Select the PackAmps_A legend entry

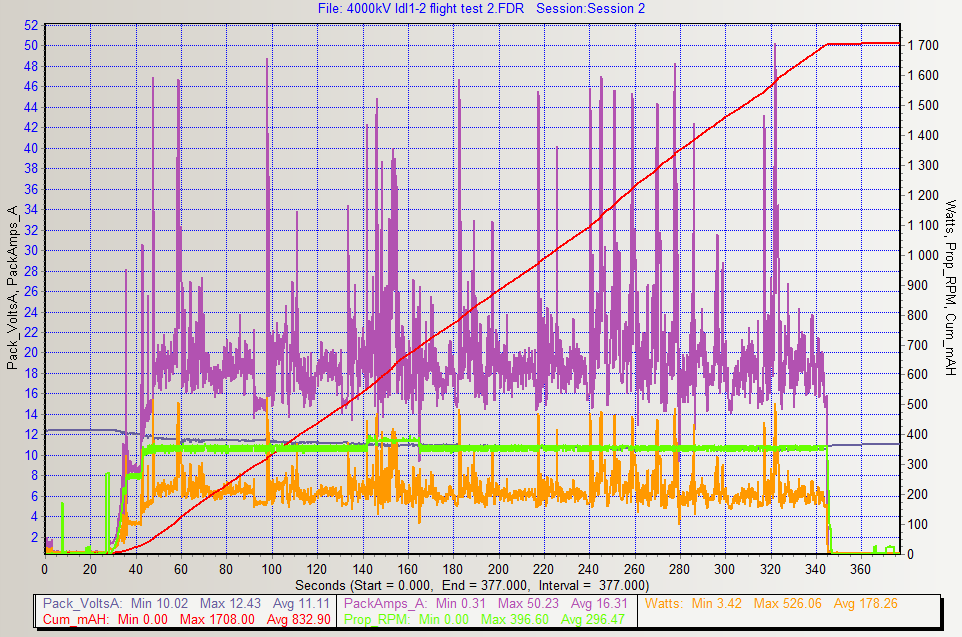pyautogui.click(x=385, y=604)
